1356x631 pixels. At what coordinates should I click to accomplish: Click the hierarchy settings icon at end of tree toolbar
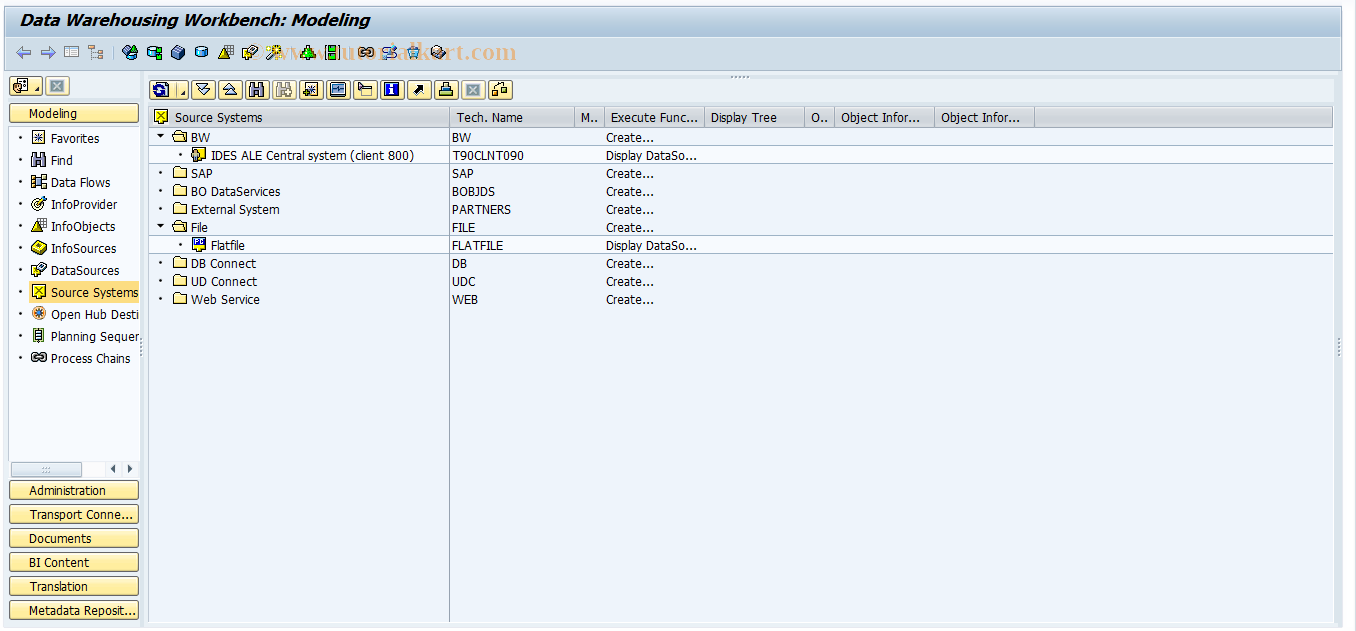point(500,90)
